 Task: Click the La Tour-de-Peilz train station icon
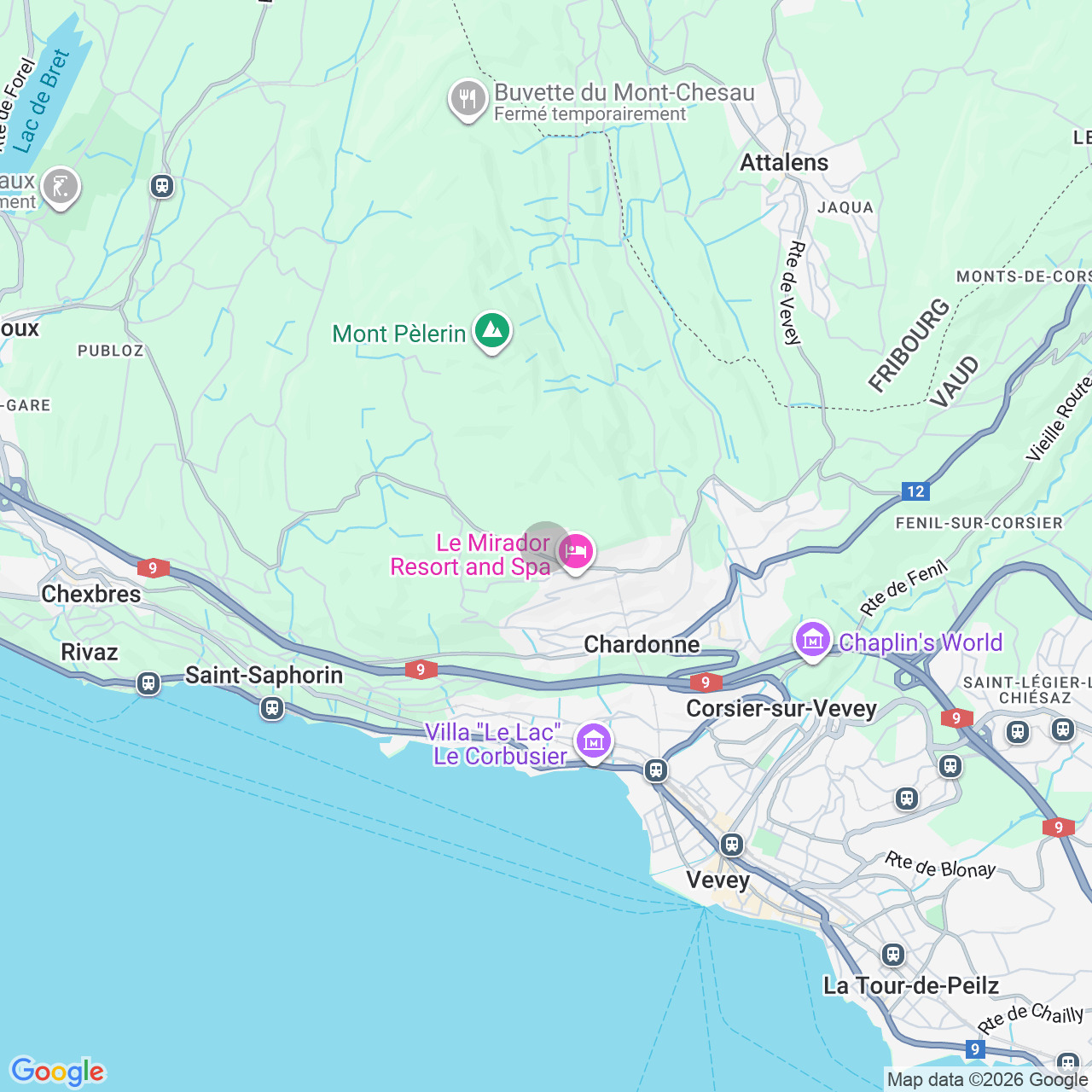click(893, 954)
